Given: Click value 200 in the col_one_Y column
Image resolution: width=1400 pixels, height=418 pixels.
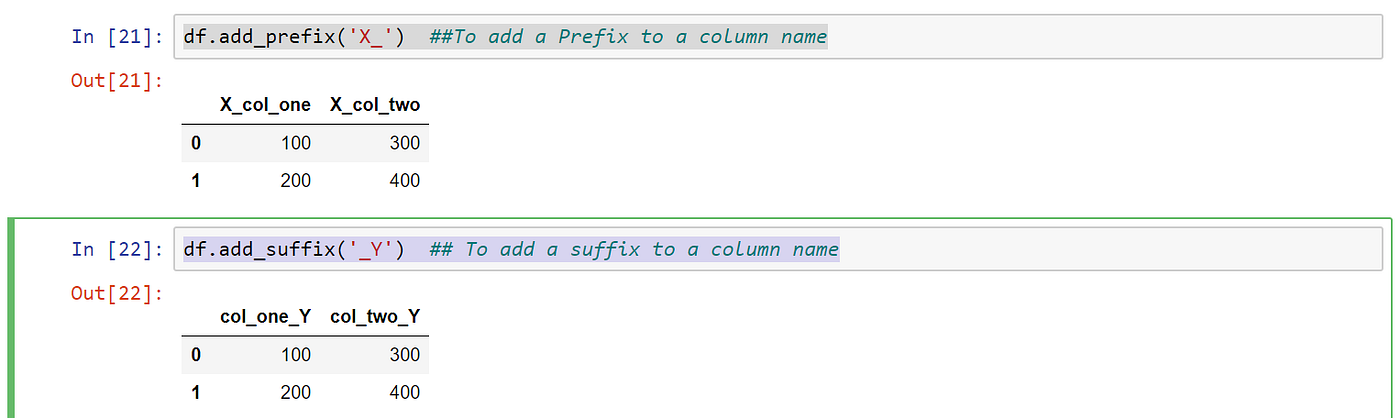Looking at the screenshot, I should click(296, 393).
